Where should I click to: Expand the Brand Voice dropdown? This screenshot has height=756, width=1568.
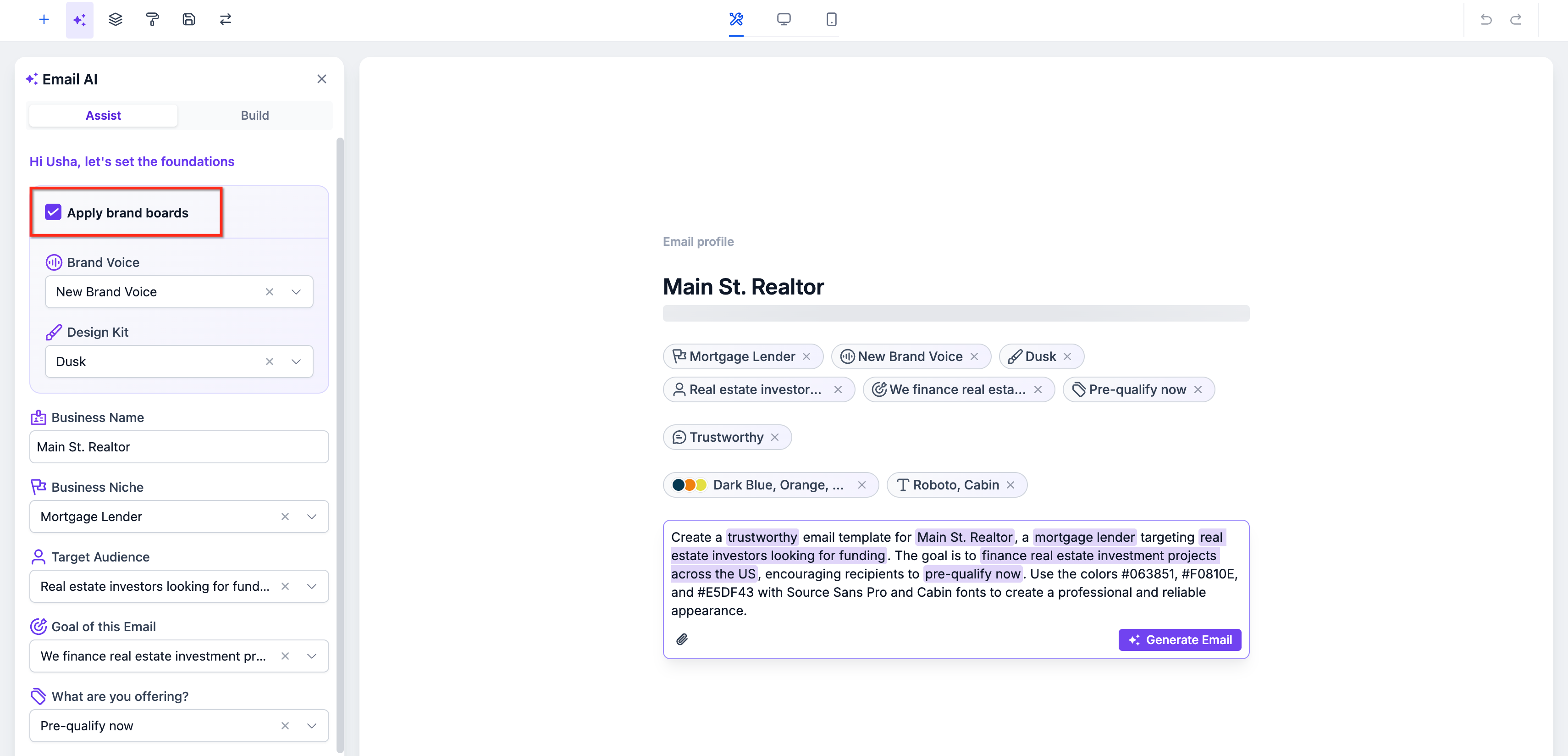tap(297, 292)
